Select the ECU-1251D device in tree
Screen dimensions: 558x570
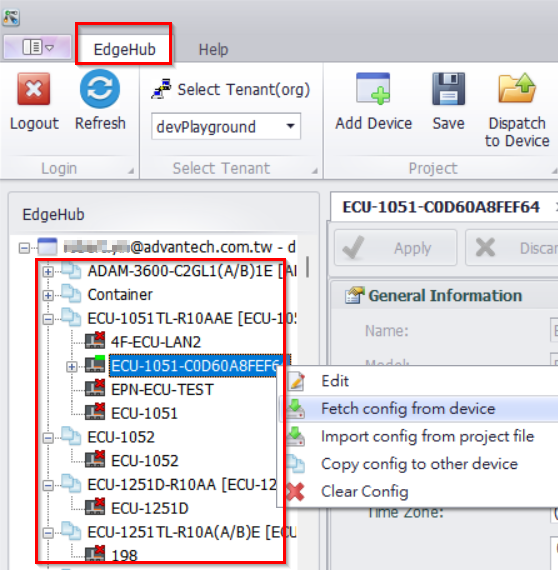(149, 508)
